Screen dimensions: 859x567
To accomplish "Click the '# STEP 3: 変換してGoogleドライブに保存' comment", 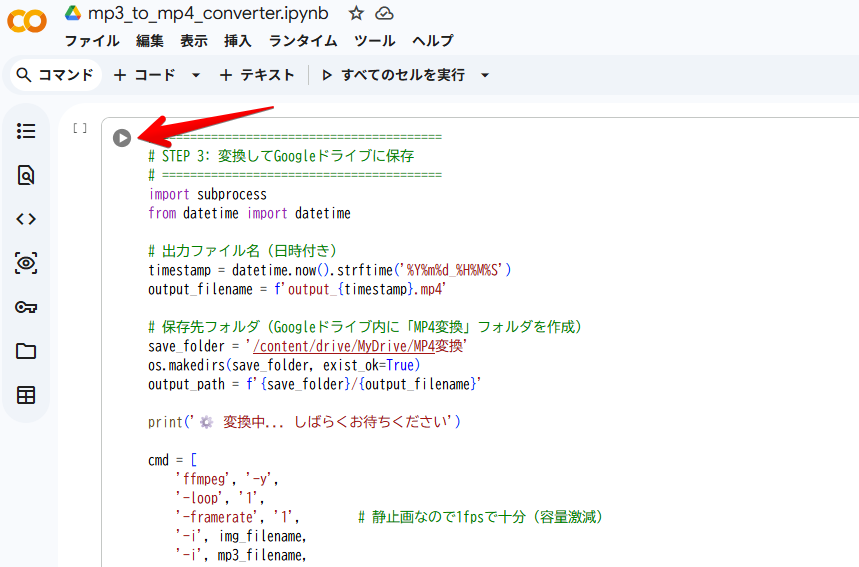I will pos(281,156).
